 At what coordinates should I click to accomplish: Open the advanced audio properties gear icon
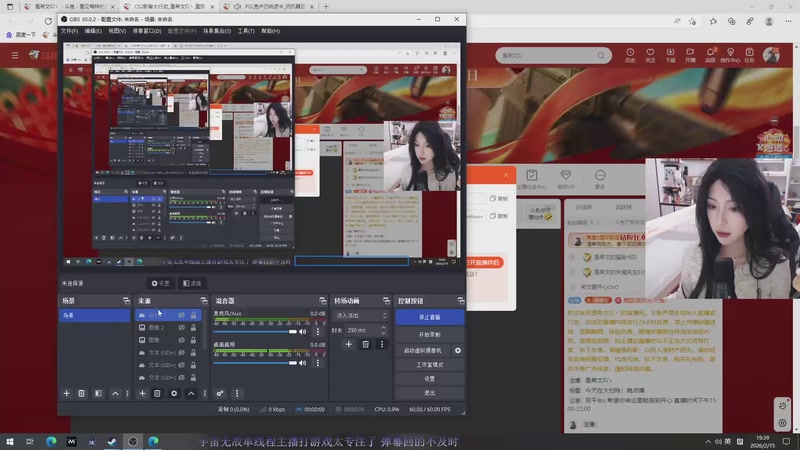coord(220,393)
